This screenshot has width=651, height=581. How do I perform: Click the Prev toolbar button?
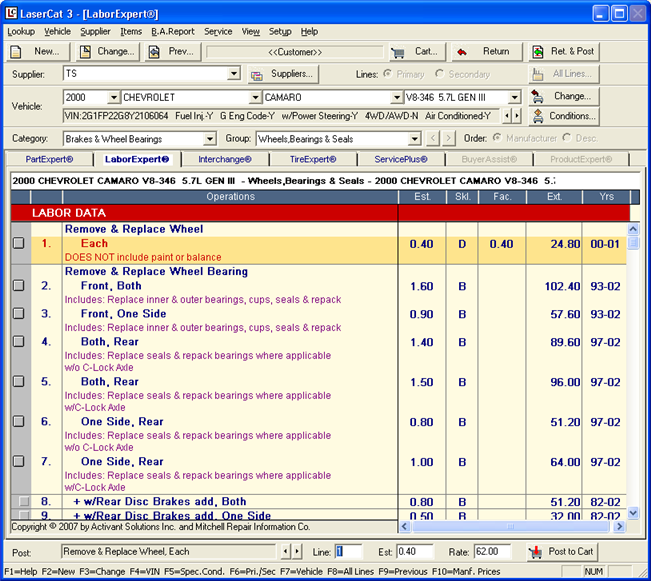pyautogui.click(x=170, y=51)
